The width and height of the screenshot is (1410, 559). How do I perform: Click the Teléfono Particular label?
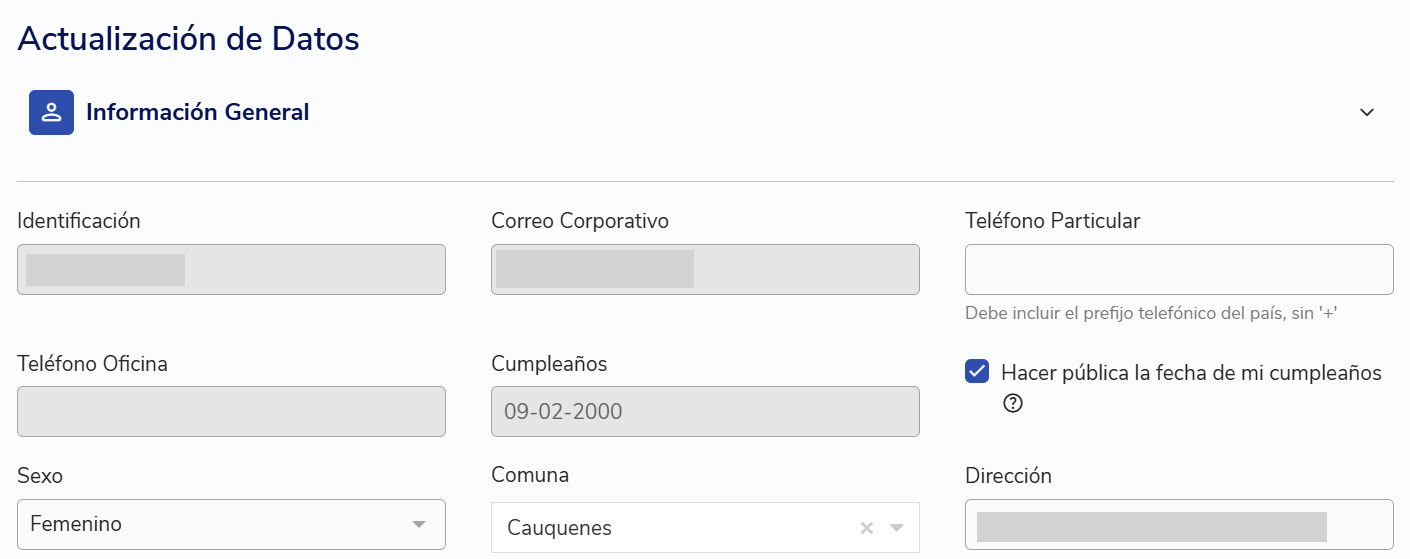[1052, 221]
